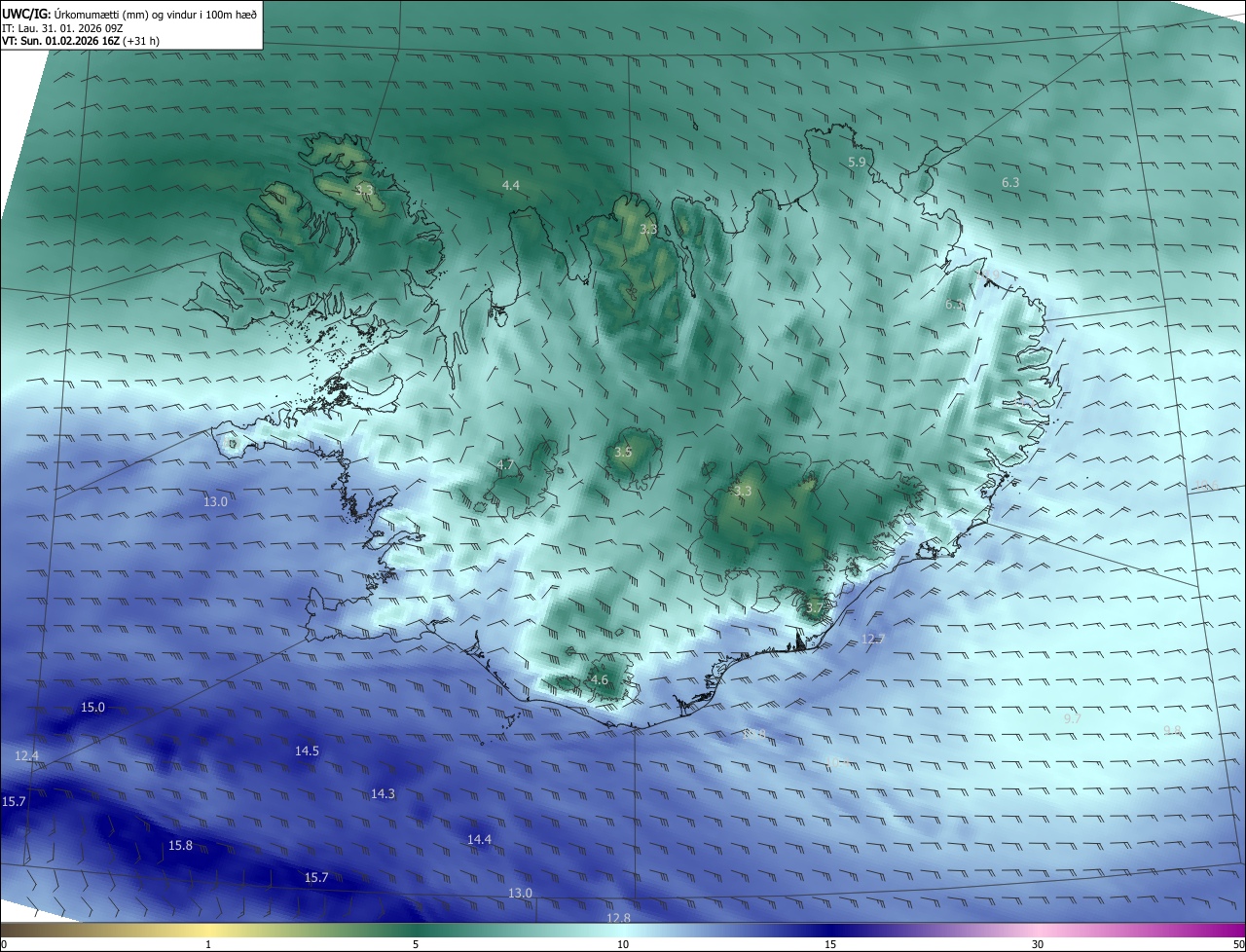Viewport: 1246px width, 952px height.
Task: Click the 14.3 value label
Action: click(x=383, y=793)
